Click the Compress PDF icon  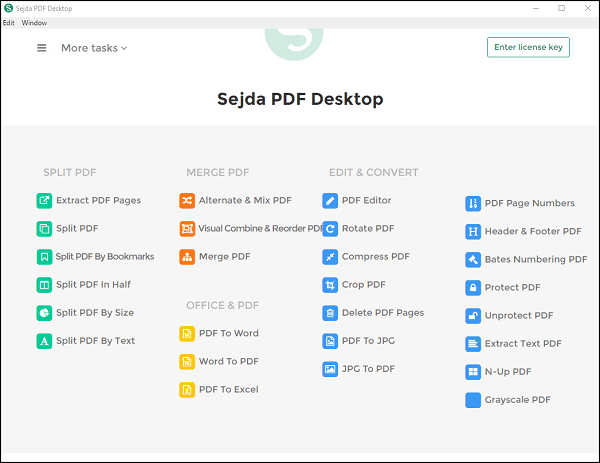(330, 257)
